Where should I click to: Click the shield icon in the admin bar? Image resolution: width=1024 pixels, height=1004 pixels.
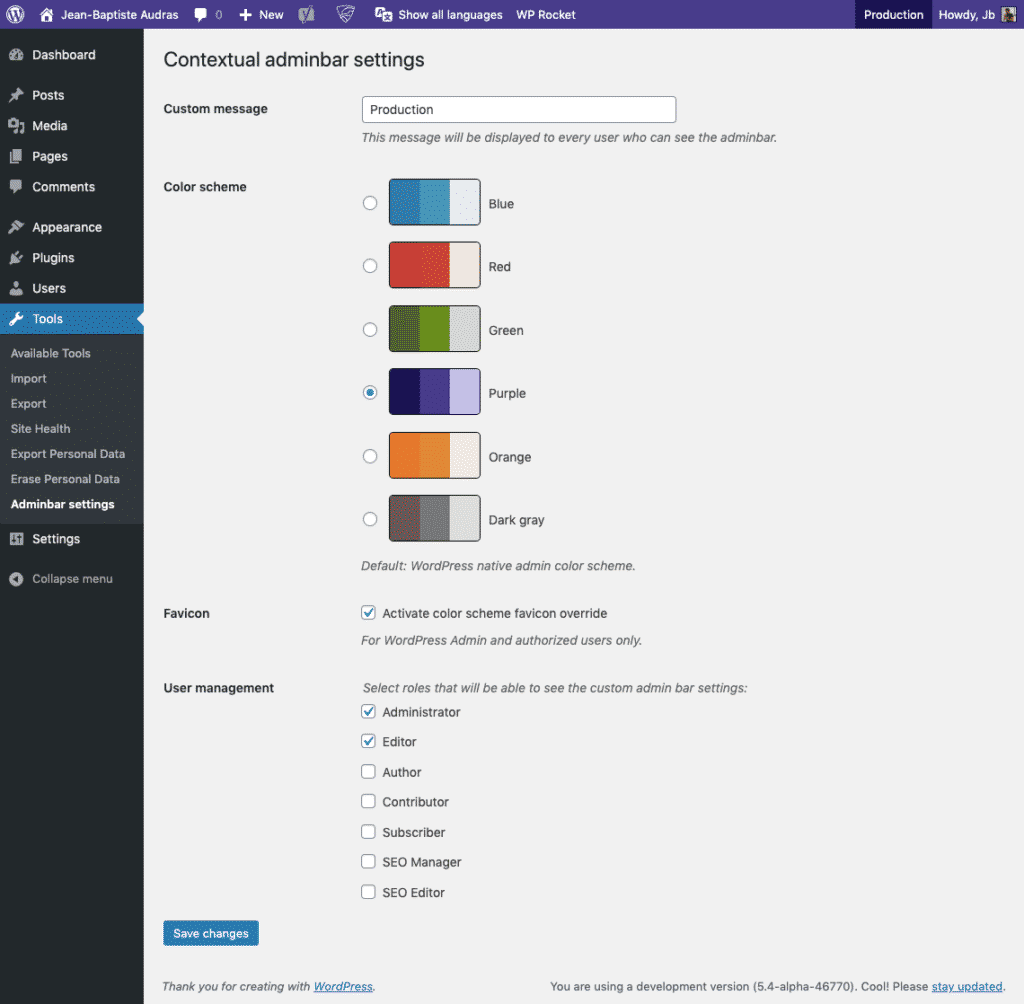(x=345, y=14)
